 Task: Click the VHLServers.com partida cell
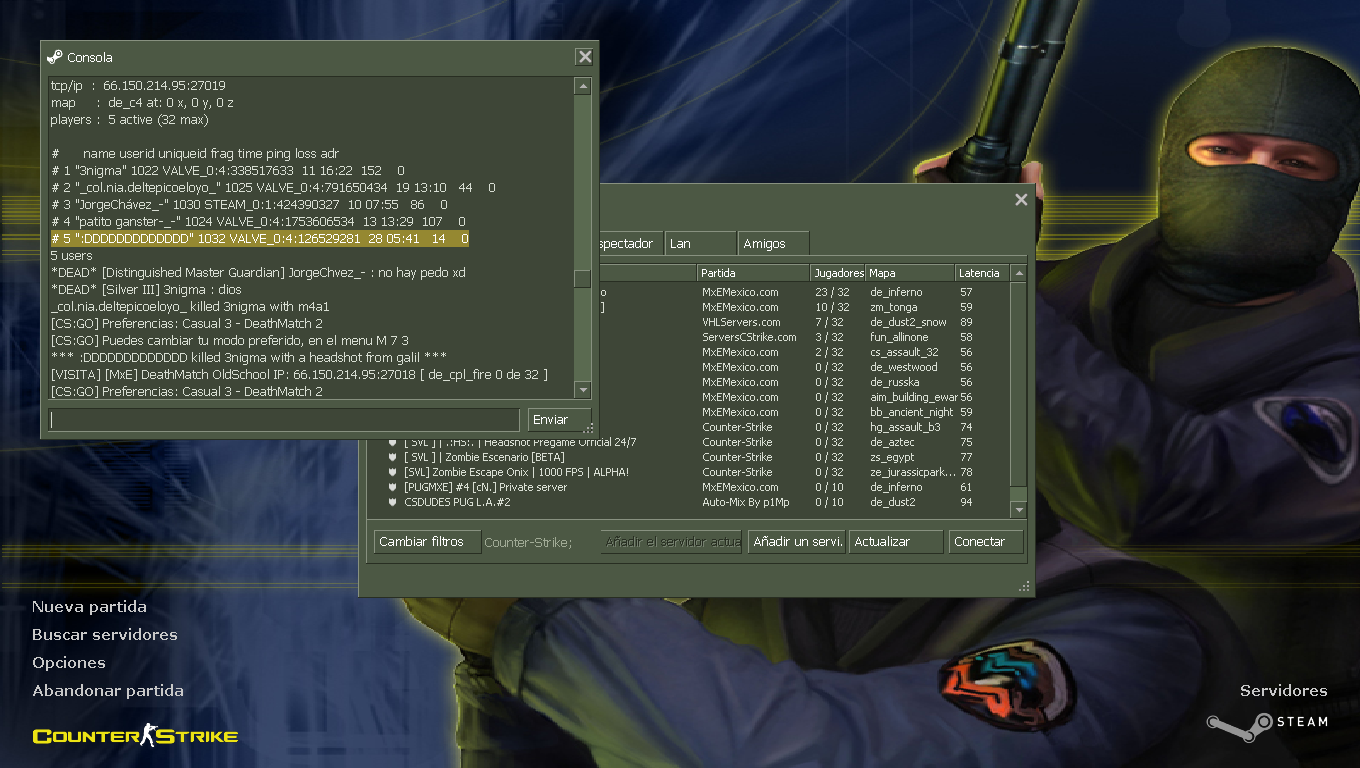pyautogui.click(x=741, y=322)
